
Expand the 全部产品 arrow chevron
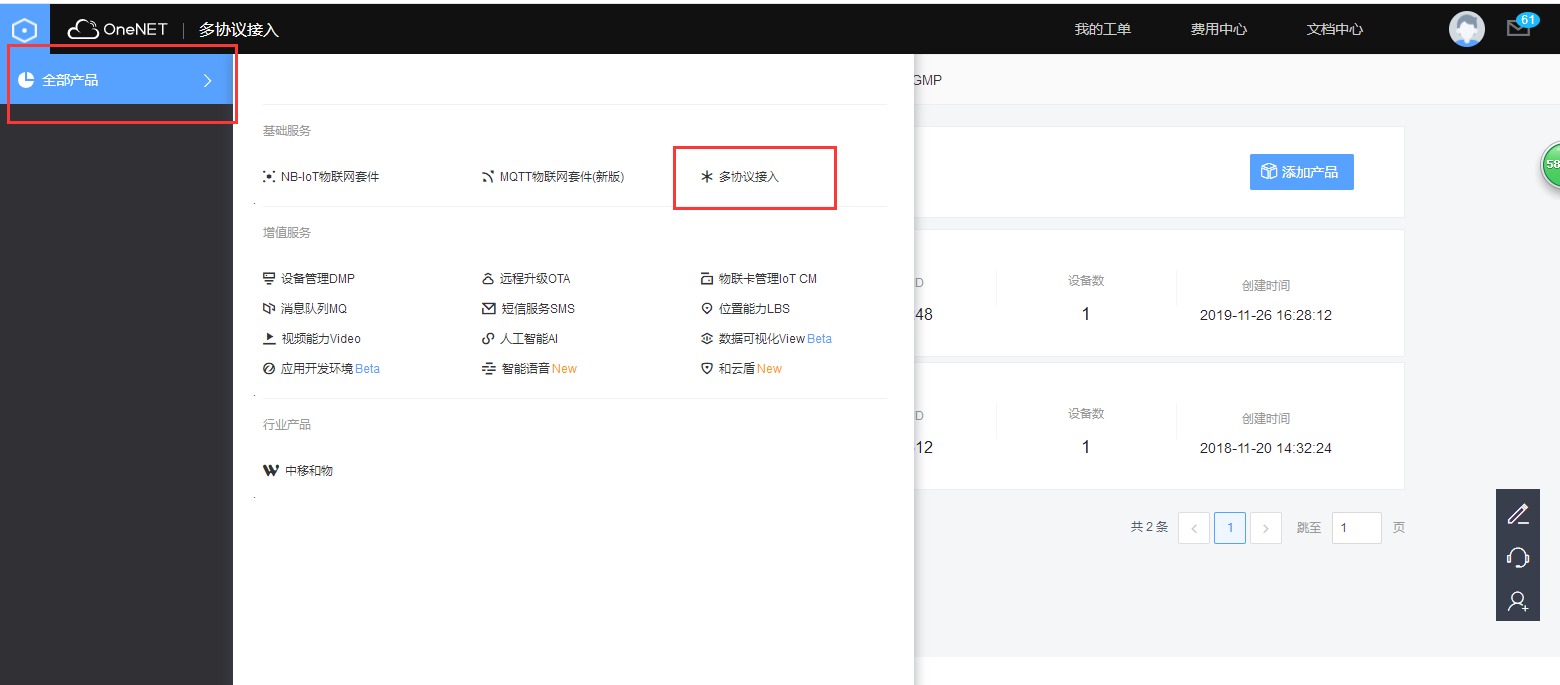[208, 80]
